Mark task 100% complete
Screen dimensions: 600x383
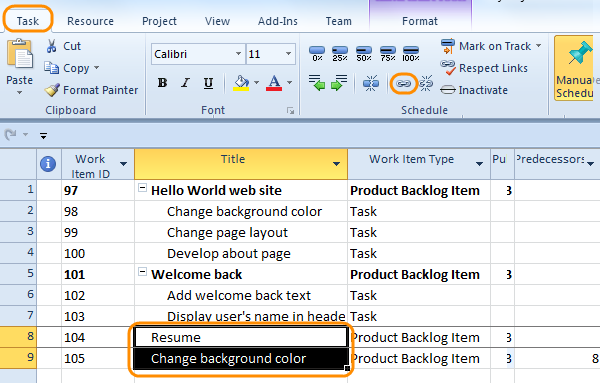pos(411,54)
